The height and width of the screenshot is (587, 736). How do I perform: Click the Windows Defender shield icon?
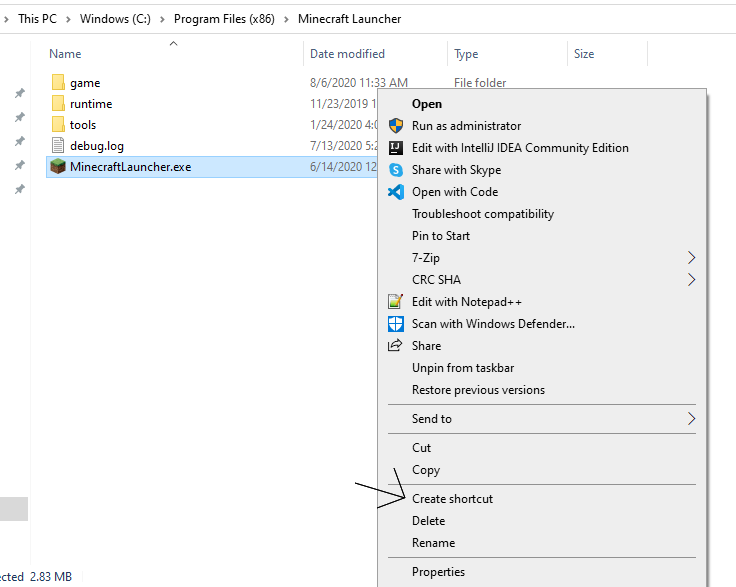click(395, 324)
